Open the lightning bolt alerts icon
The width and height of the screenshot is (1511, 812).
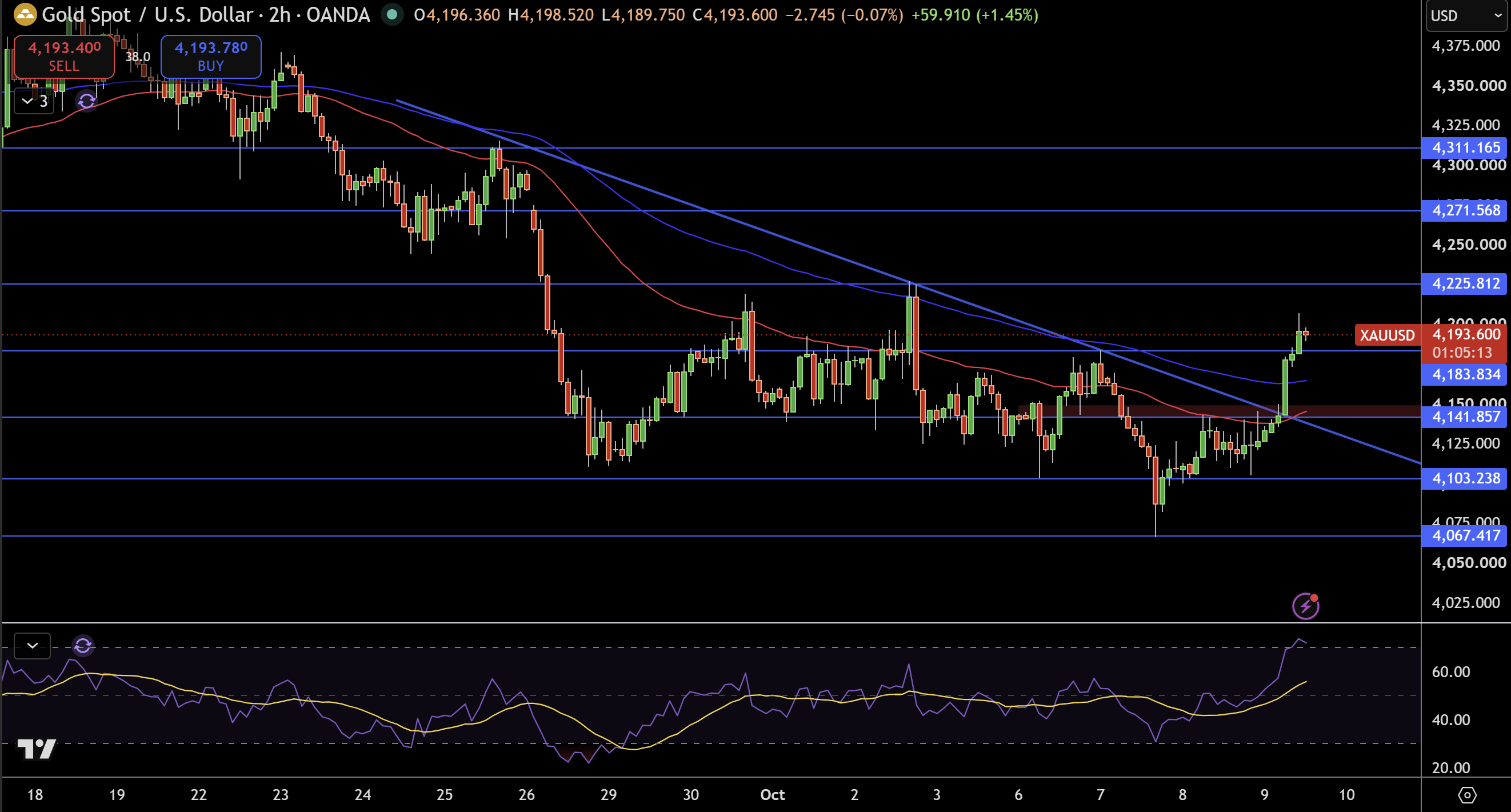click(x=1306, y=606)
